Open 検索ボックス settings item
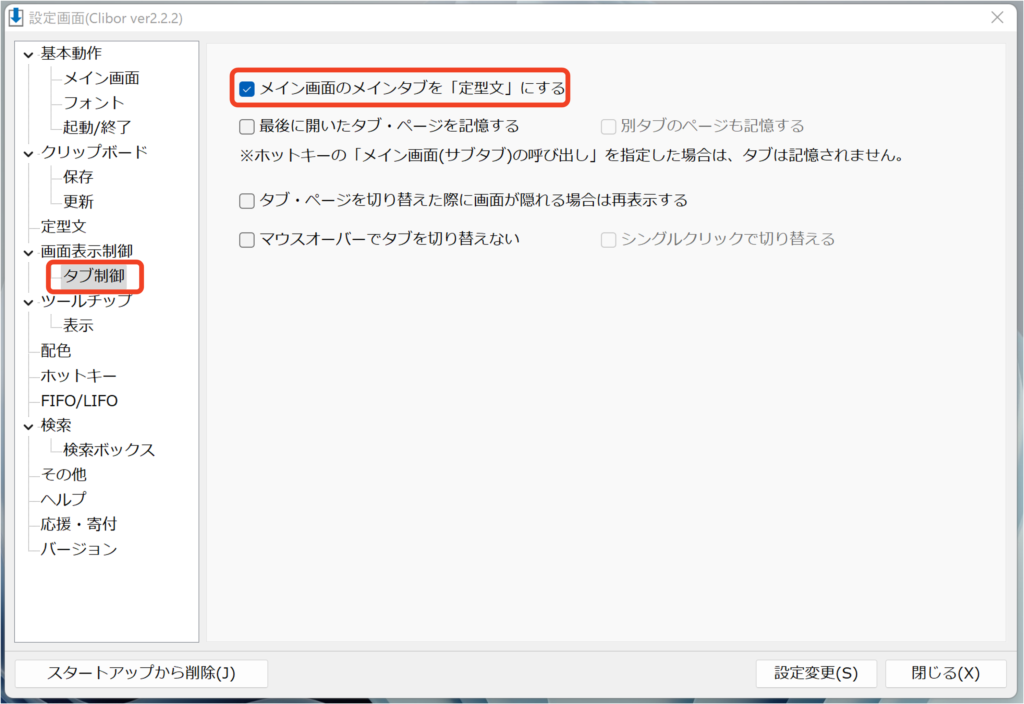Screen dimensions: 1024x704 (x=109, y=450)
